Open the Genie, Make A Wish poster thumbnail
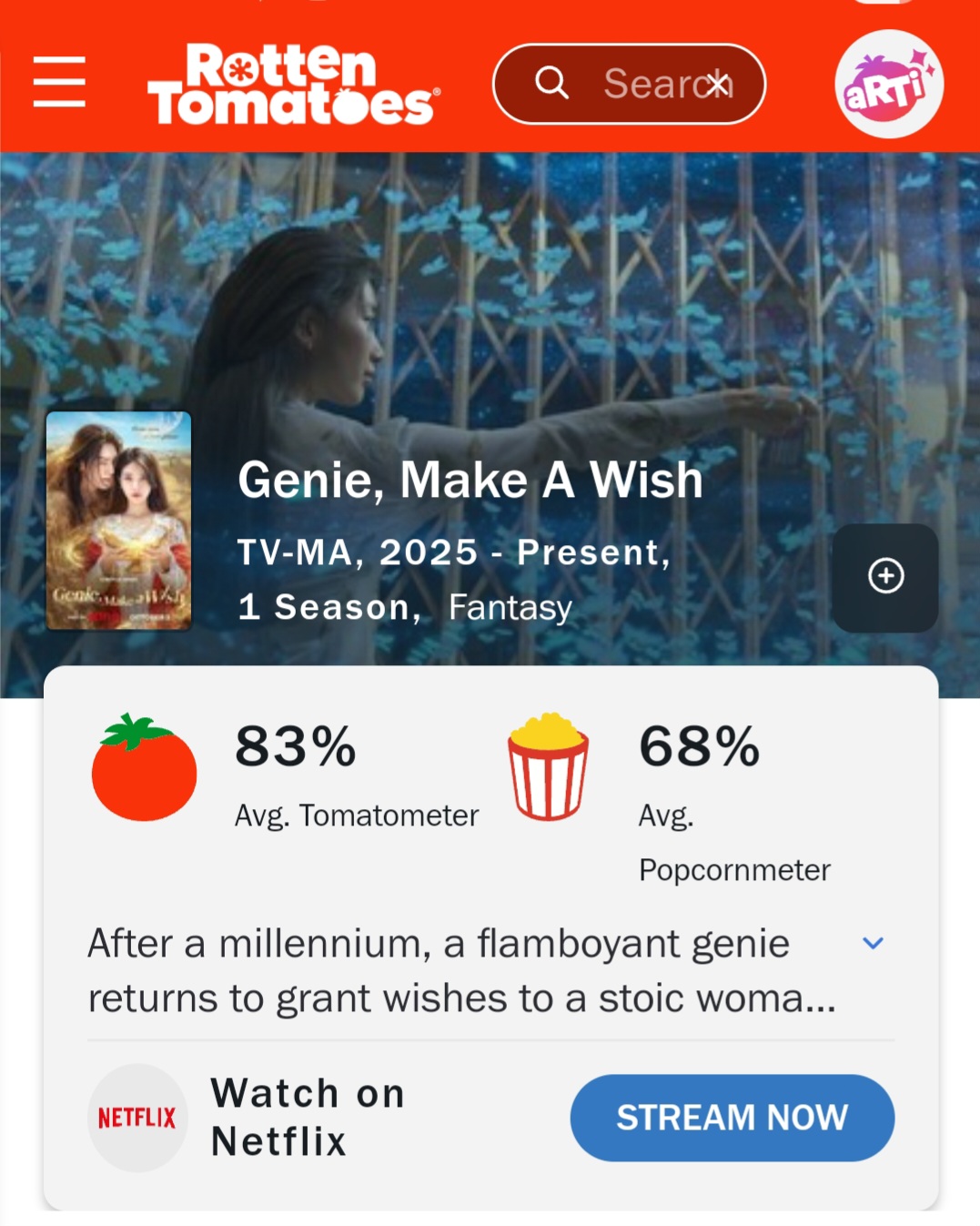The height and width of the screenshot is (1226, 980). pyautogui.click(x=119, y=521)
